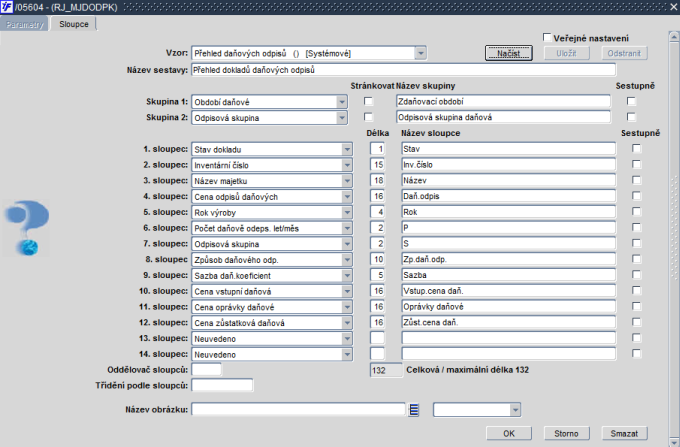Click the Smazat button
680x447 pixels.
tap(624, 434)
